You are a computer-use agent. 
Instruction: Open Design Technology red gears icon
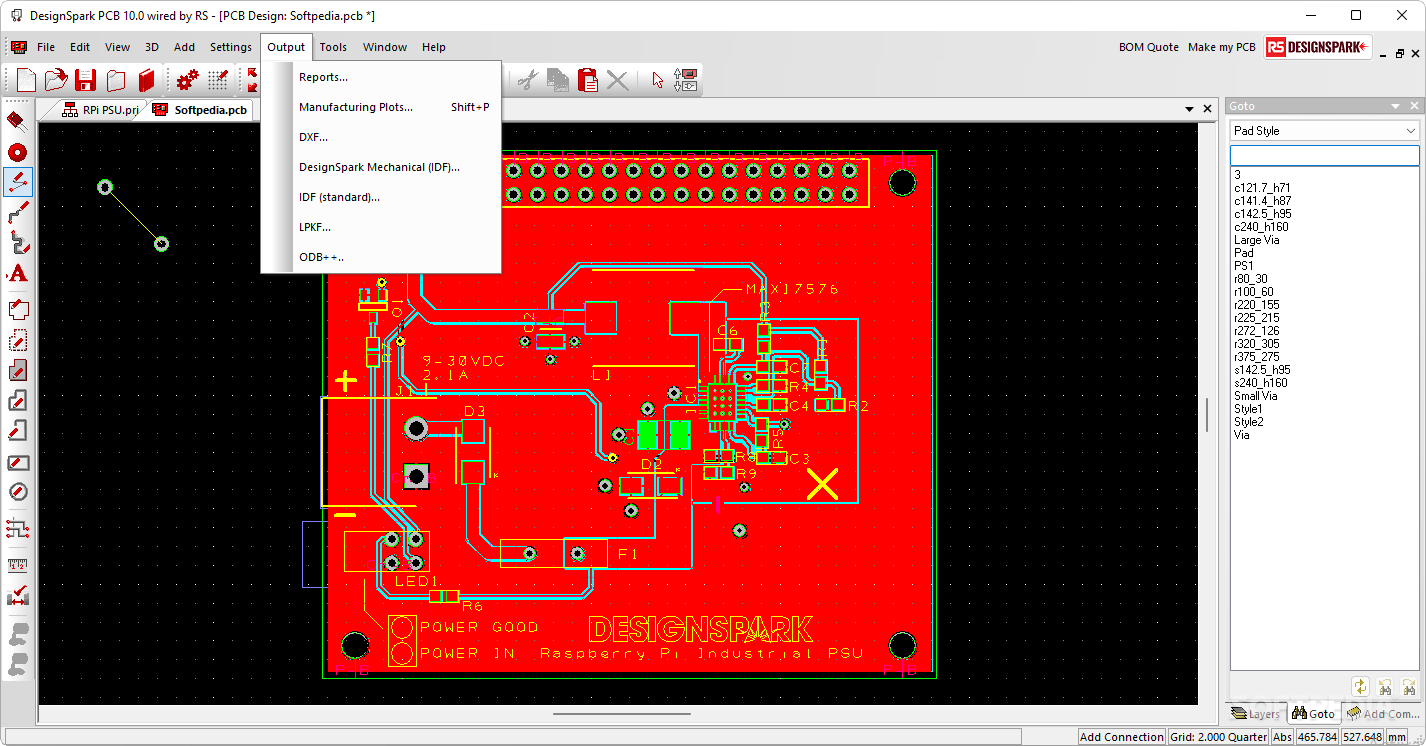pos(187,80)
